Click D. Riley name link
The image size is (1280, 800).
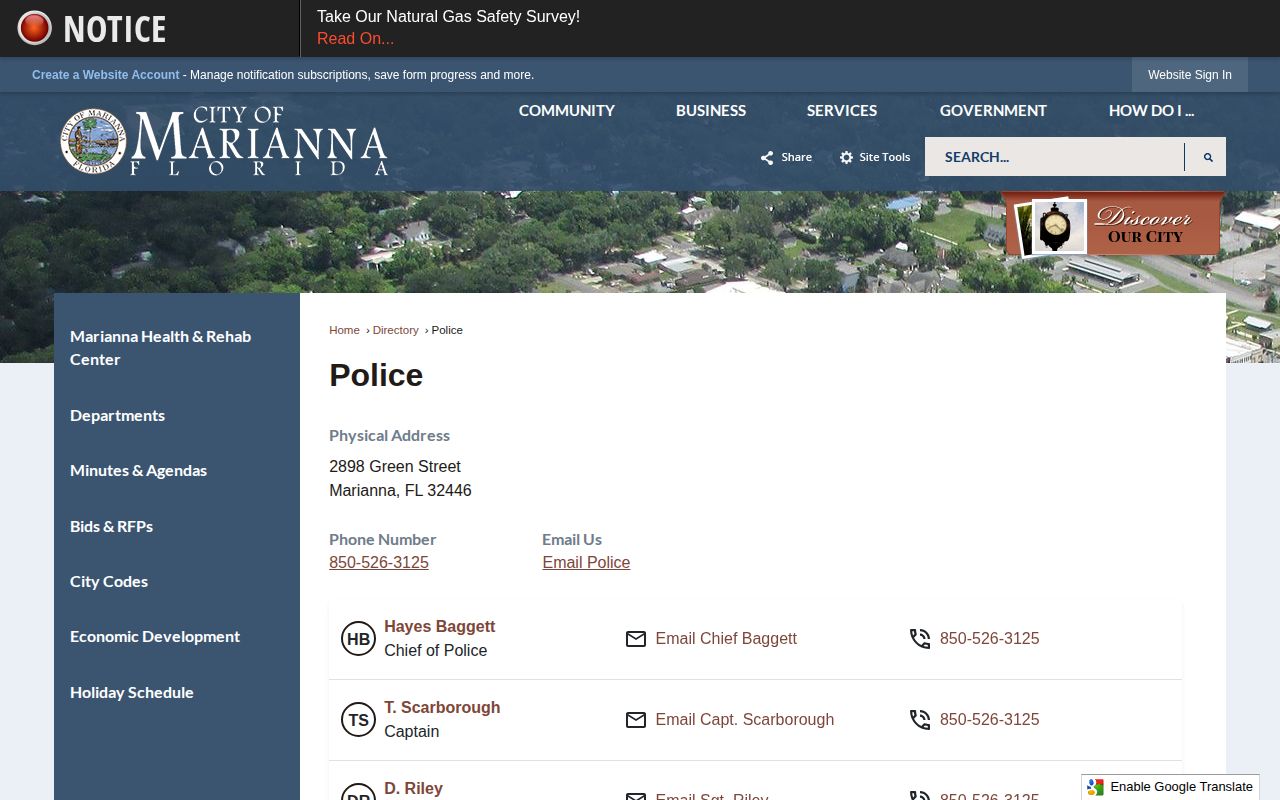tap(413, 789)
